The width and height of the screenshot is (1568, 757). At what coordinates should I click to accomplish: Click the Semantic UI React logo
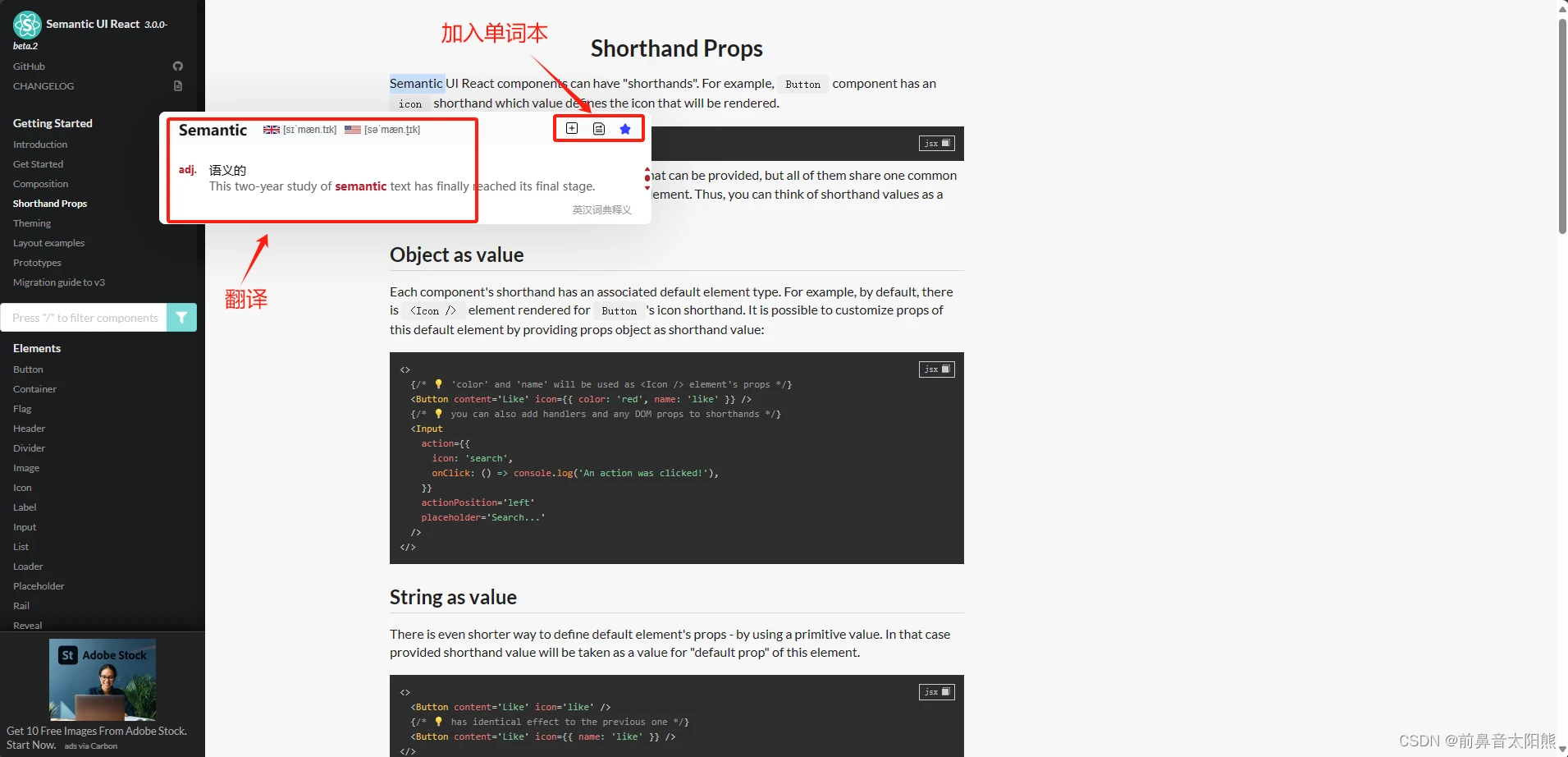pos(27,25)
